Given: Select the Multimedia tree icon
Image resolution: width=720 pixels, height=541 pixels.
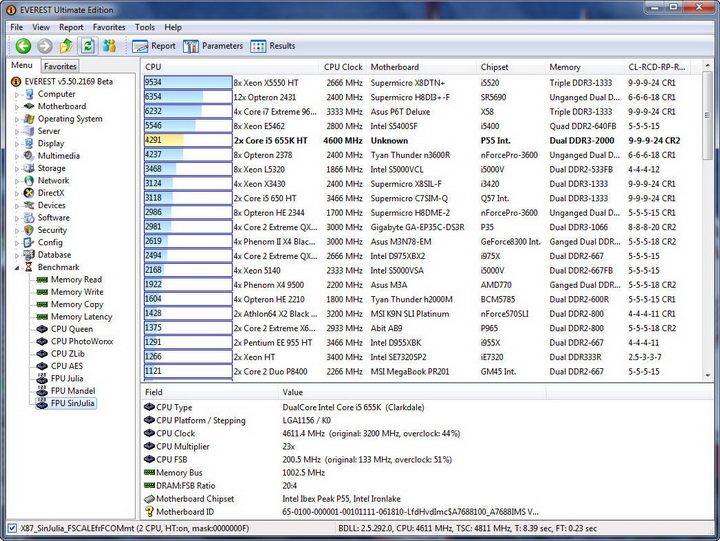Looking at the screenshot, I should pyautogui.click(x=29, y=156).
